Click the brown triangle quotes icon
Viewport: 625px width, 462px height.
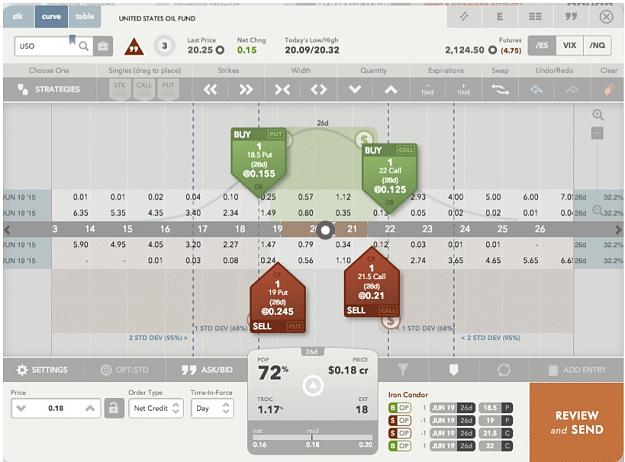click(x=134, y=47)
